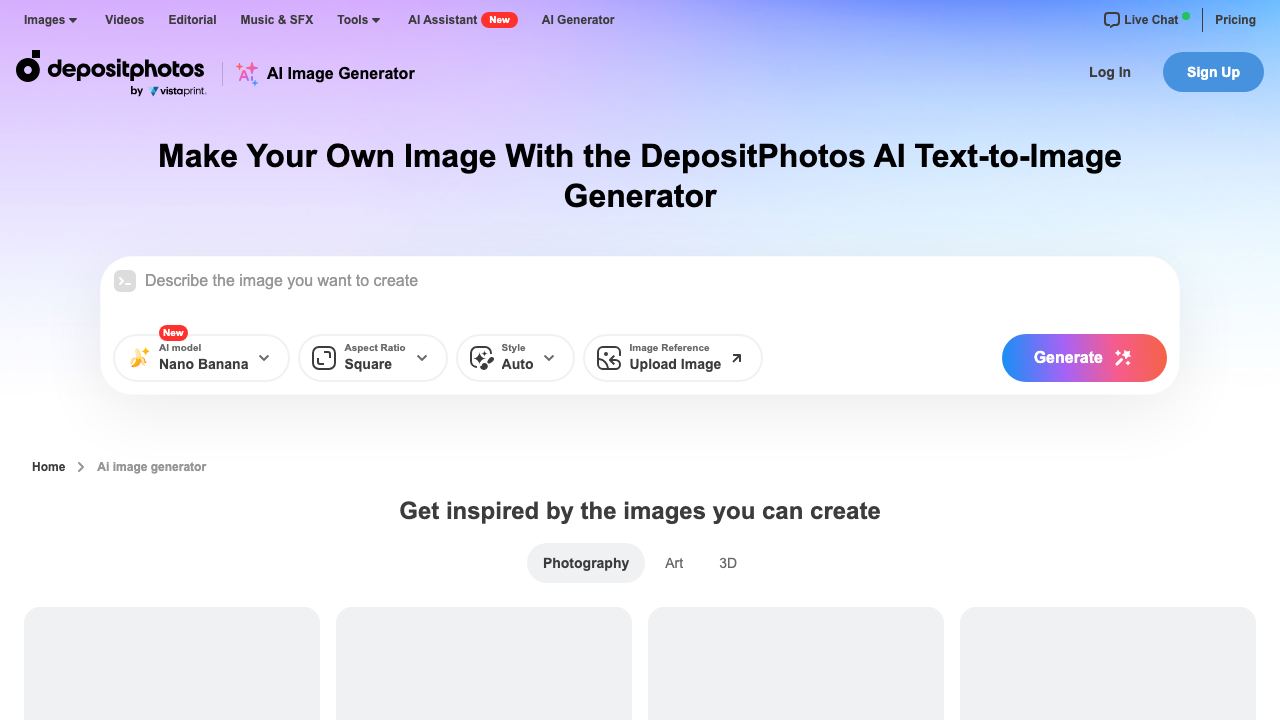Click the image description input field
1280x720 pixels.
[640, 281]
